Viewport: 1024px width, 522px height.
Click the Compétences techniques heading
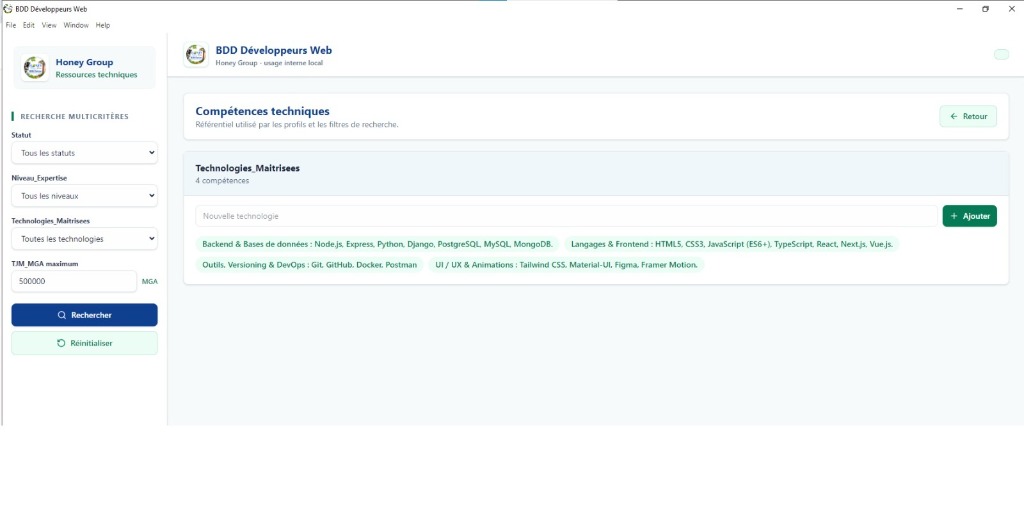pyautogui.click(x=263, y=112)
